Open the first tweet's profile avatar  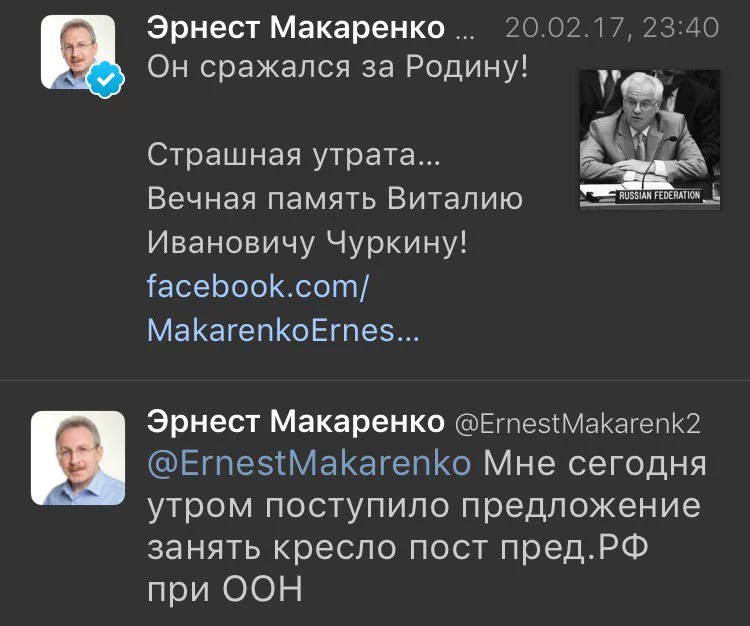pos(75,50)
